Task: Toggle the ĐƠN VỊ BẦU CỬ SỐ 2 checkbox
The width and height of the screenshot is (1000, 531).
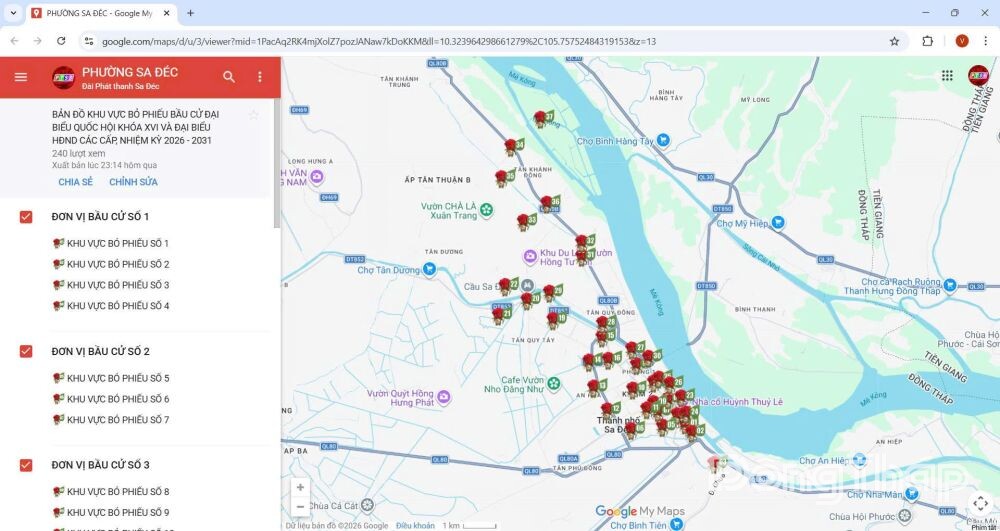Action: point(26,351)
